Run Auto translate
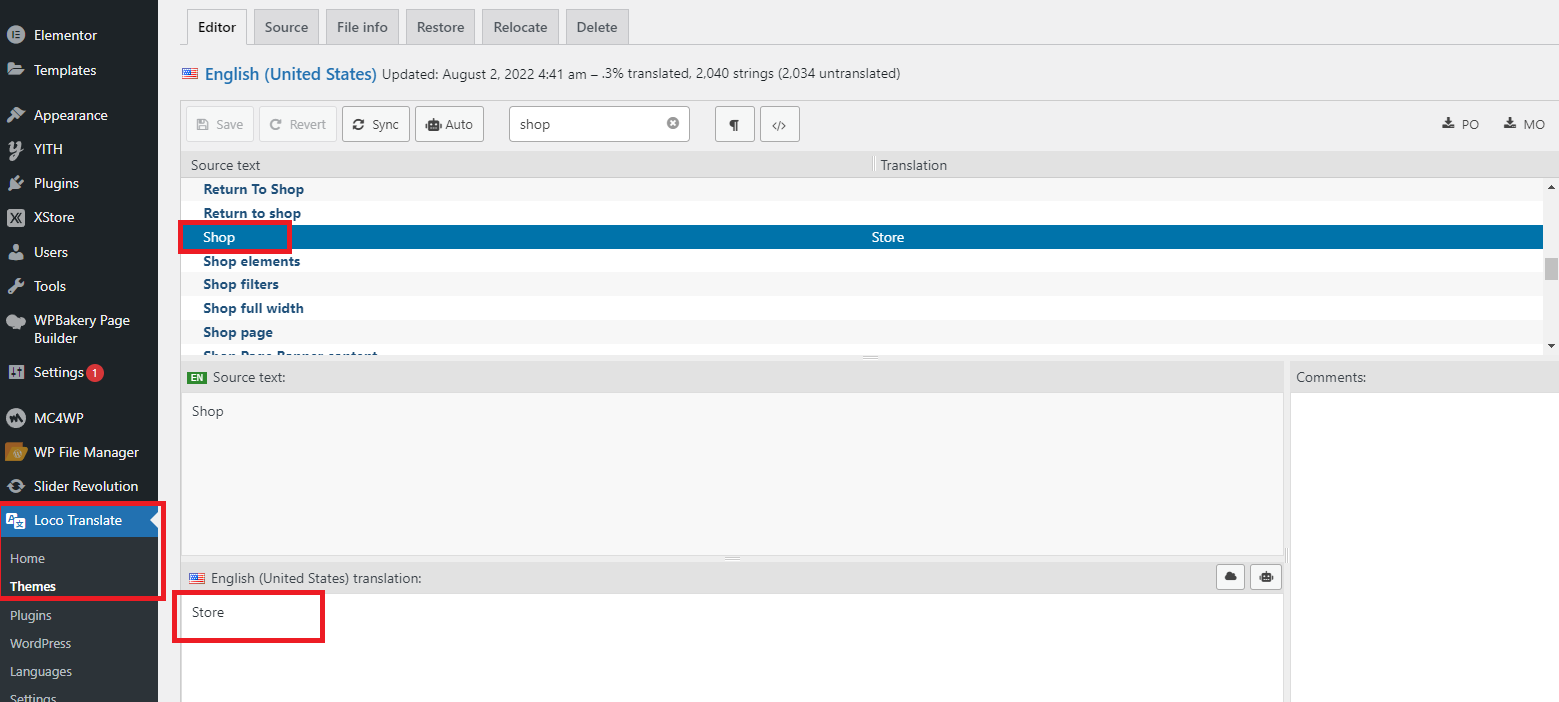Screen dimensions: 1559x702 click(x=449, y=124)
